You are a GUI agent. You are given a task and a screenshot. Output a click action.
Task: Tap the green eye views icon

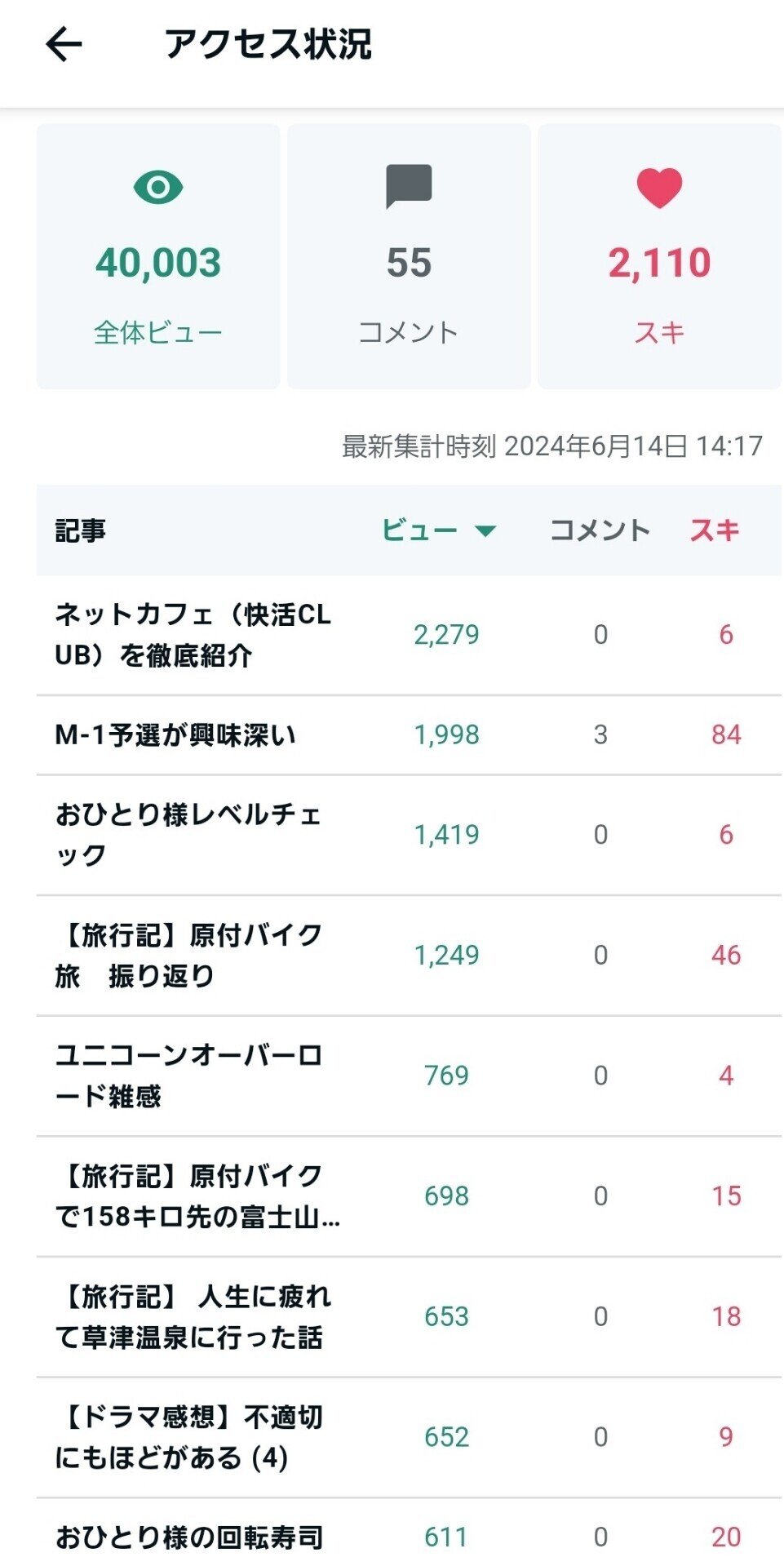[158, 187]
